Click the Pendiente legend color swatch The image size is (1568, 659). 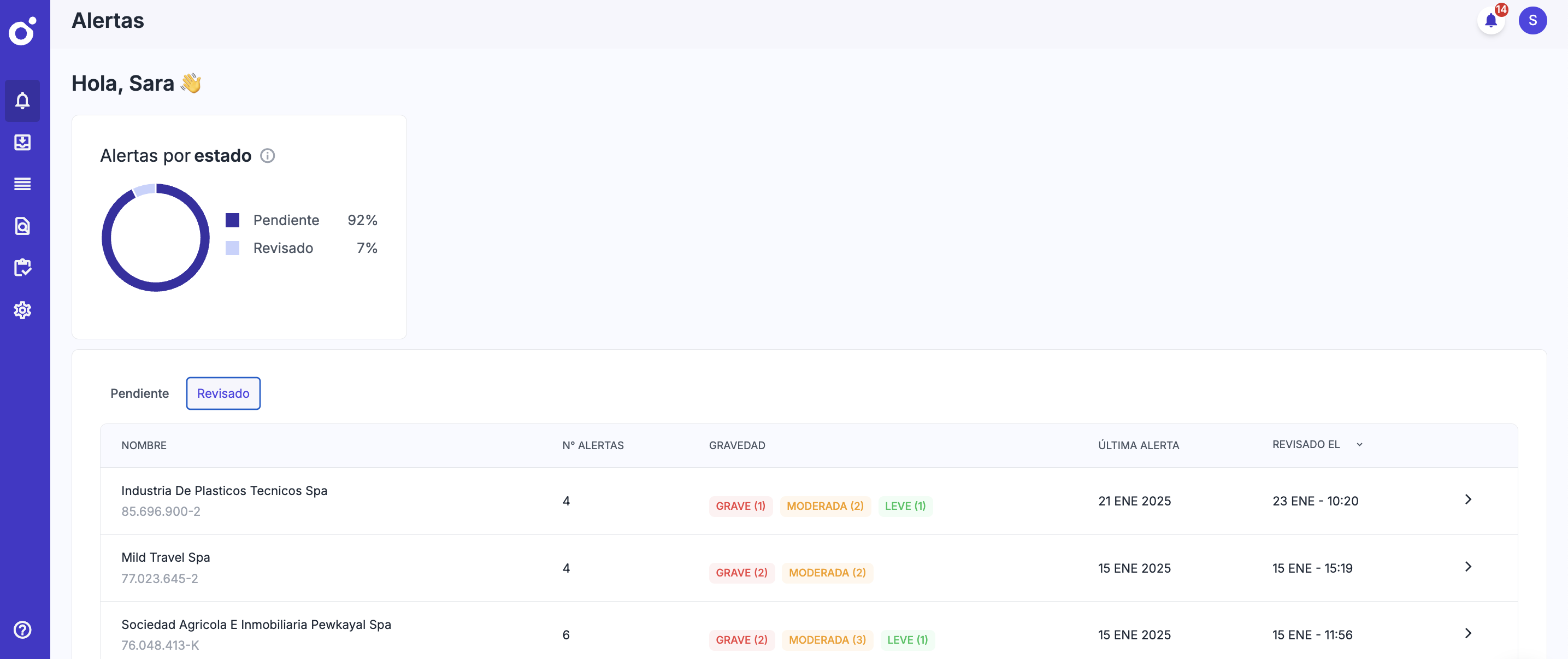pos(232,220)
